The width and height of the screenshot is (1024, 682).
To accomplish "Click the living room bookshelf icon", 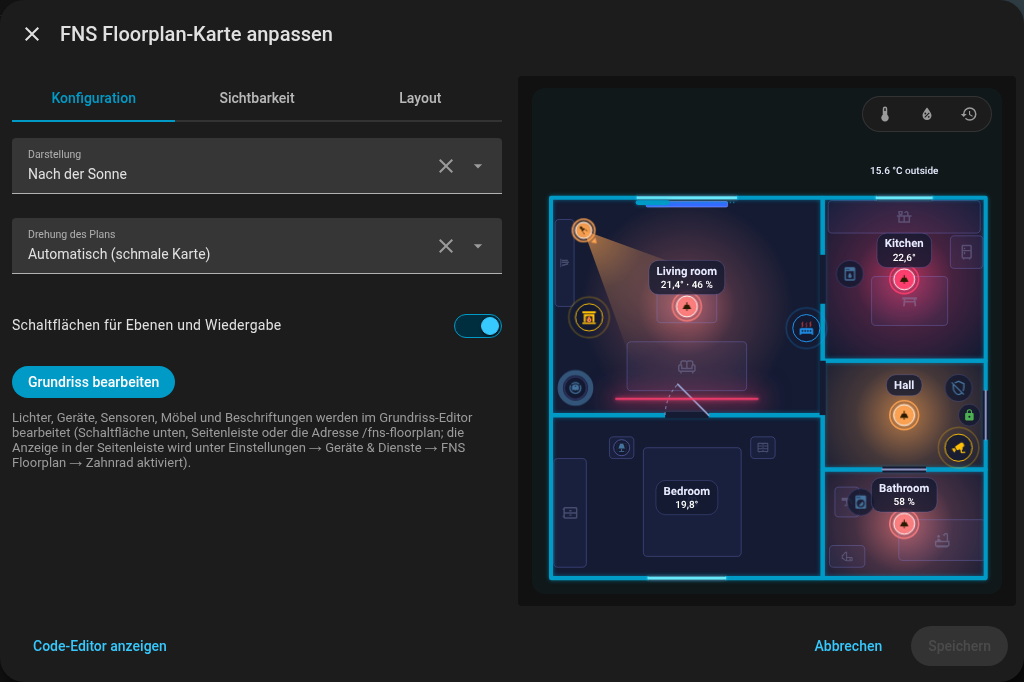I will click(564, 263).
